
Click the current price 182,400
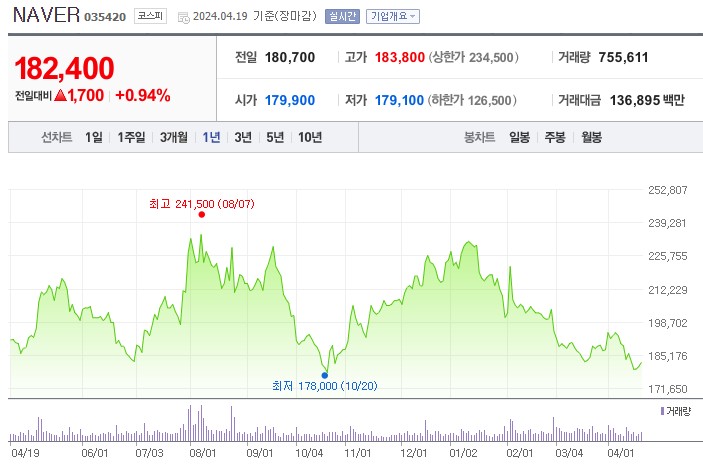65,68
